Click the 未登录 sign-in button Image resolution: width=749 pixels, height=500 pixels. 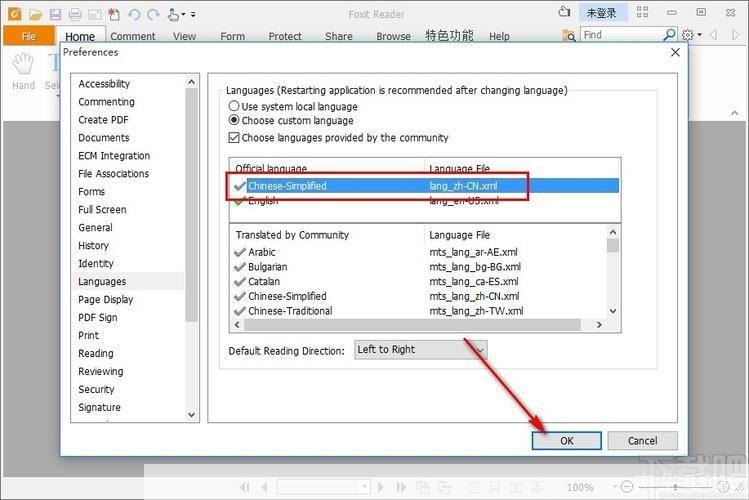point(601,13)
